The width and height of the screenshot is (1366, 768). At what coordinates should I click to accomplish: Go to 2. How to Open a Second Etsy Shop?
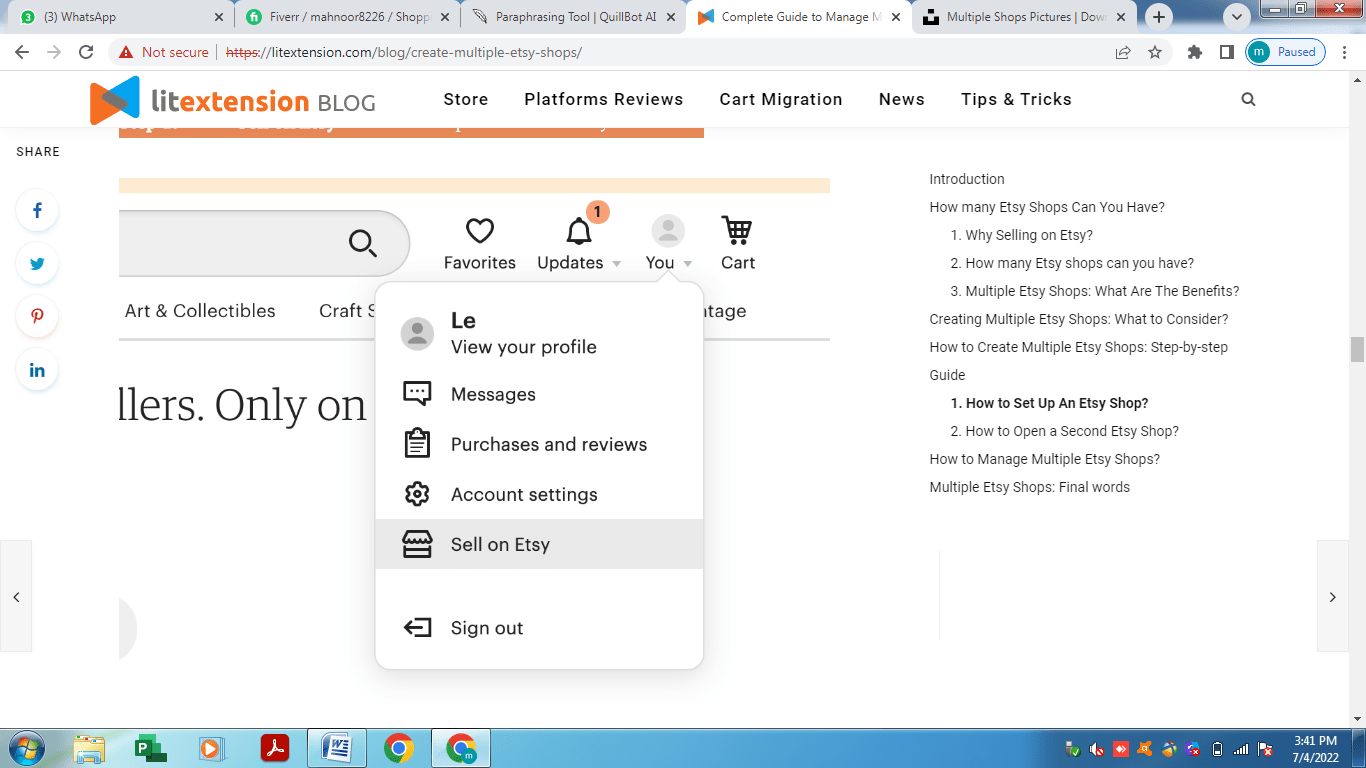pyautogui.click(x=1065, y=431)
